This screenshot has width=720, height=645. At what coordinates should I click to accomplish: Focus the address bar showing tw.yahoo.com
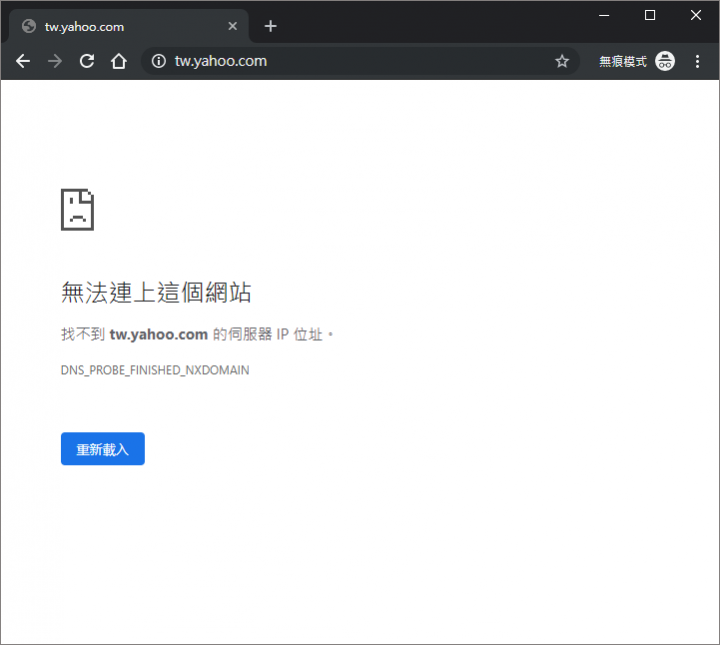point(360,61)
